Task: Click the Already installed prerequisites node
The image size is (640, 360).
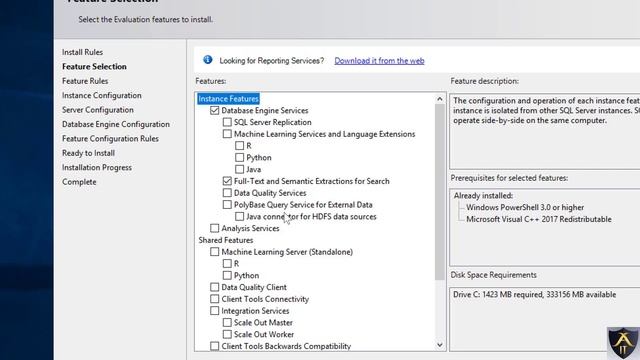Action: click(x=483, y=196)
